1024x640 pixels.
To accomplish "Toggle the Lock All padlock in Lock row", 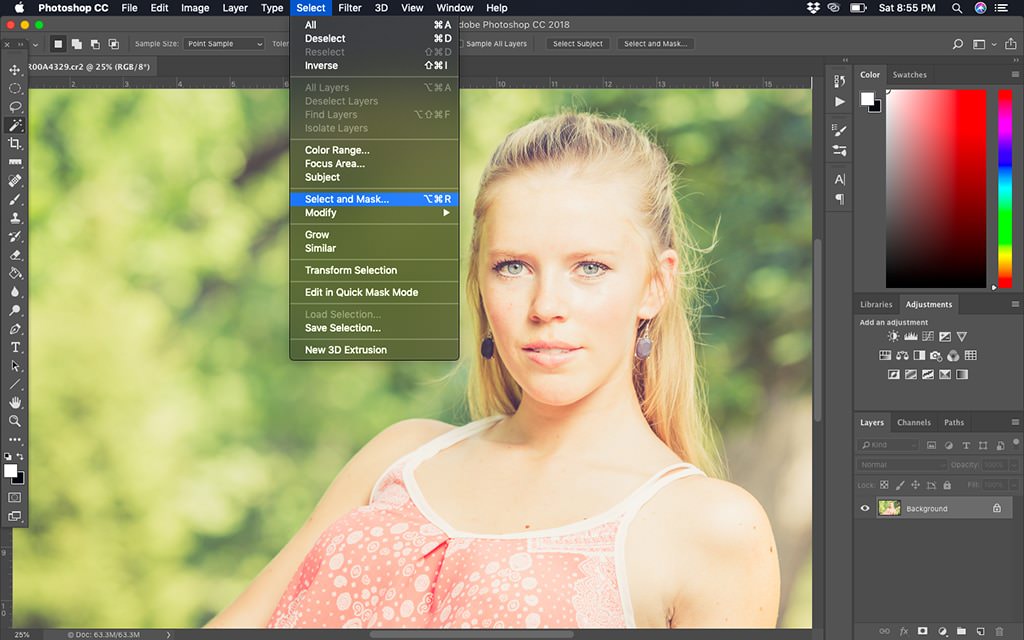I will [947, 485].
